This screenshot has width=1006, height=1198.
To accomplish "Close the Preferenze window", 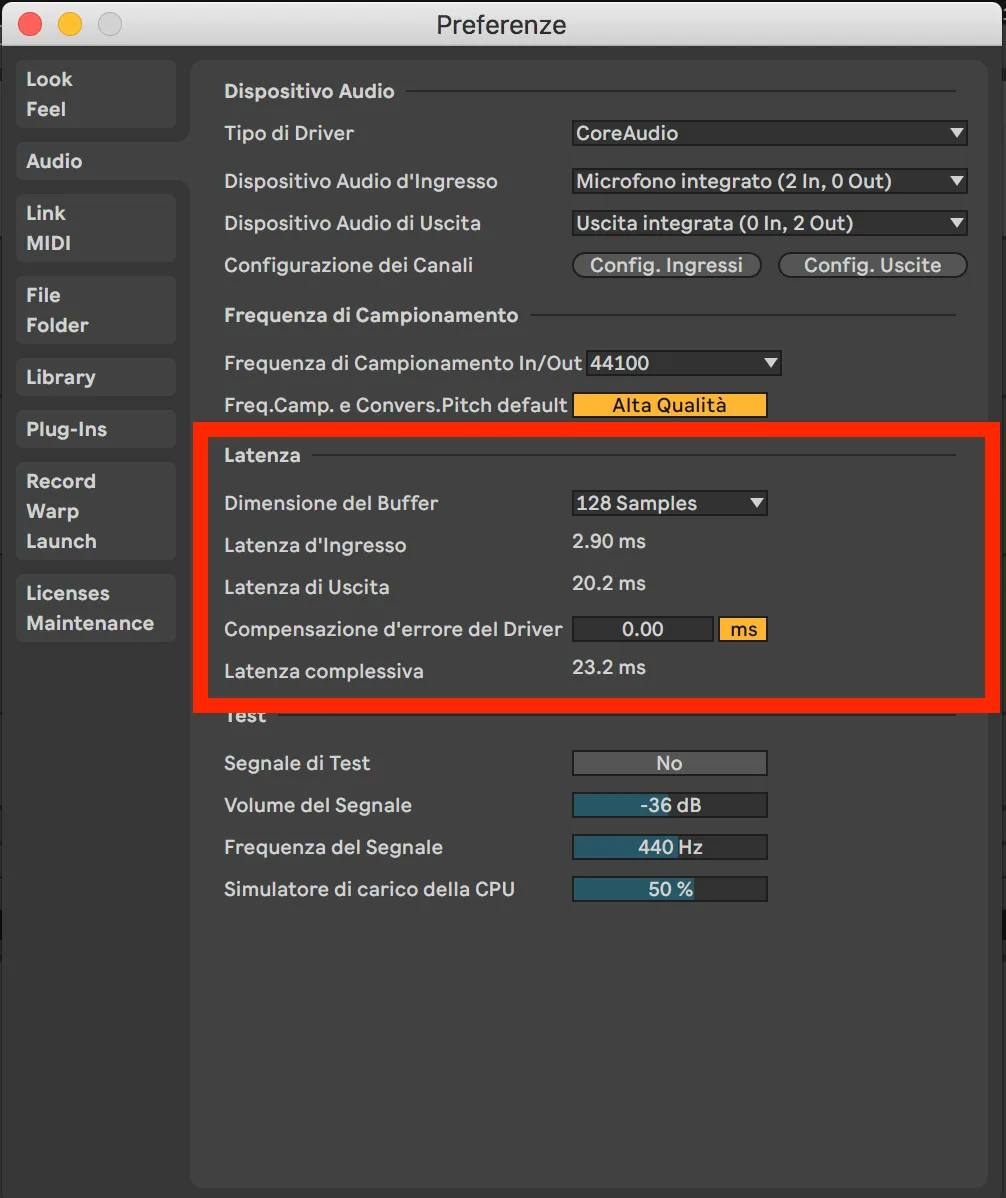I will 31,24.
